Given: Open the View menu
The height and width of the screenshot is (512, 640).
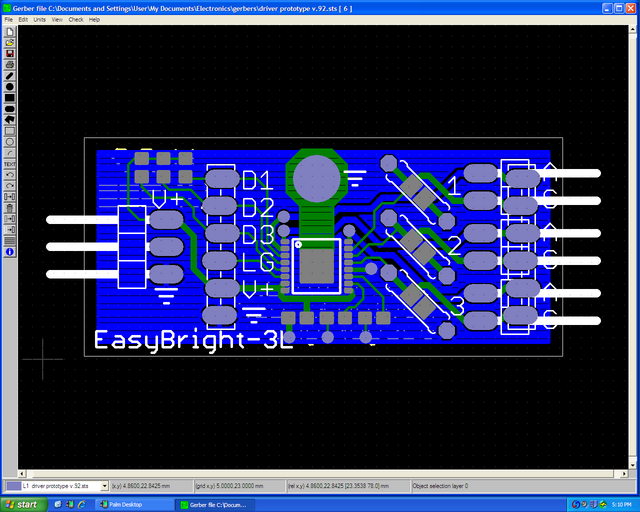Looking at the screenshot, I should [x=57, y=20].
